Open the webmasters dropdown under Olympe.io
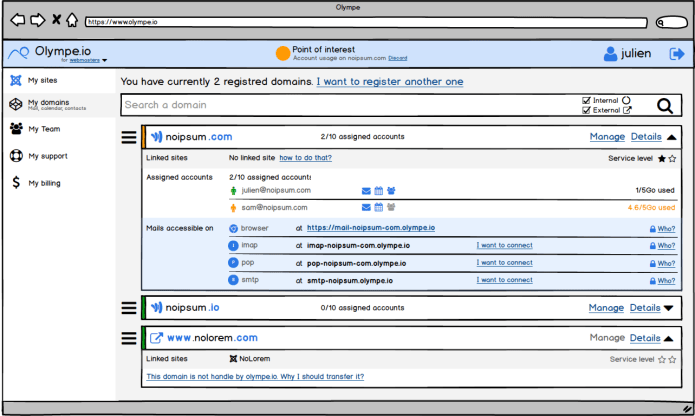Image resolution: width=695 pixels, height=416 pixels. 88,60
